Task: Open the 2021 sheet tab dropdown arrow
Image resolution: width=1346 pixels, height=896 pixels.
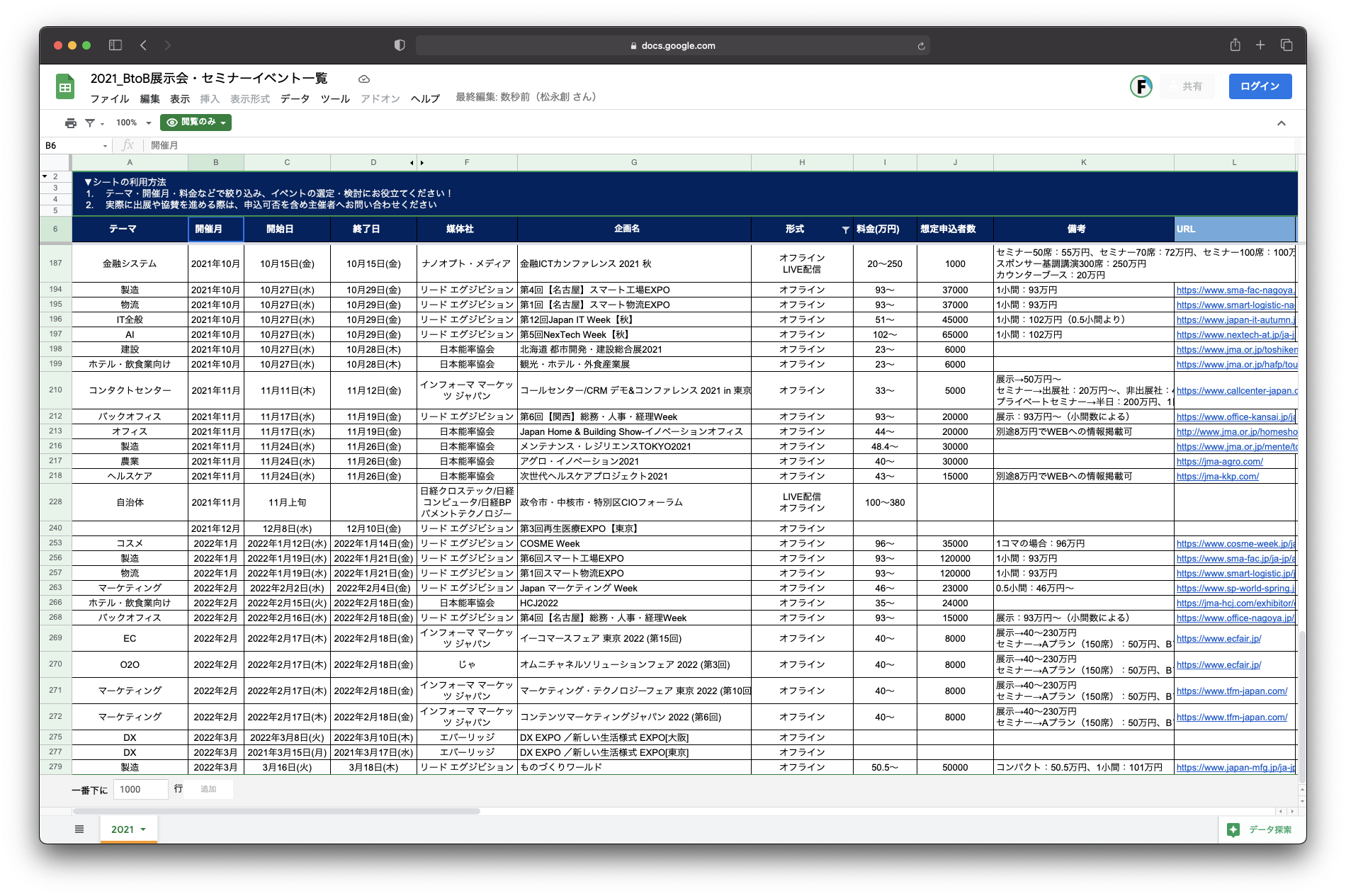Action: (143, 829)
